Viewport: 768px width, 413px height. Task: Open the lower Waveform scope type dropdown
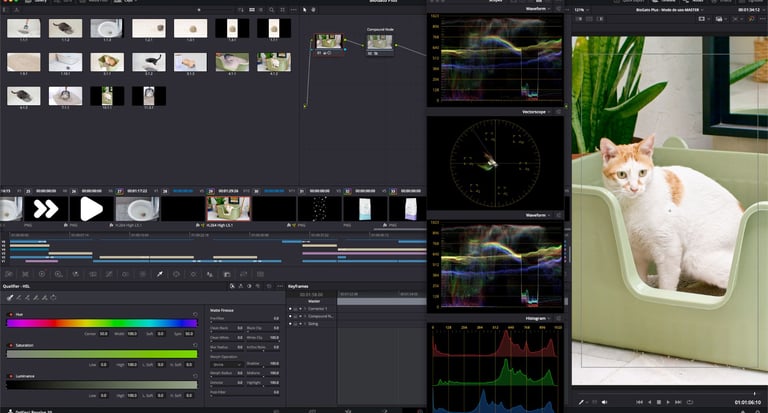(538, 215)
